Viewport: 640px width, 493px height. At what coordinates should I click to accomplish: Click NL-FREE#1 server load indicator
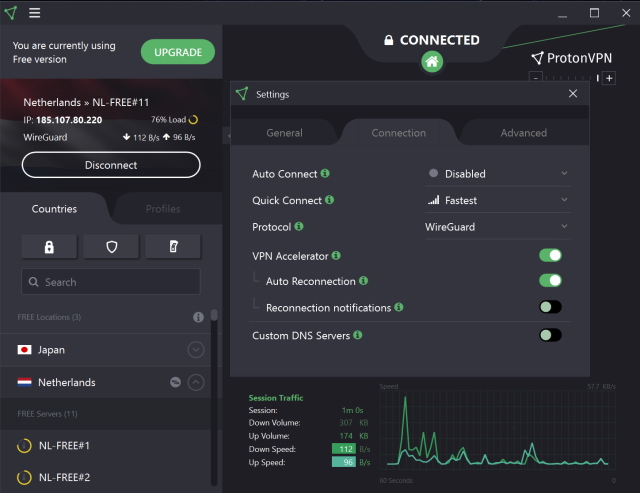(24, 445)
